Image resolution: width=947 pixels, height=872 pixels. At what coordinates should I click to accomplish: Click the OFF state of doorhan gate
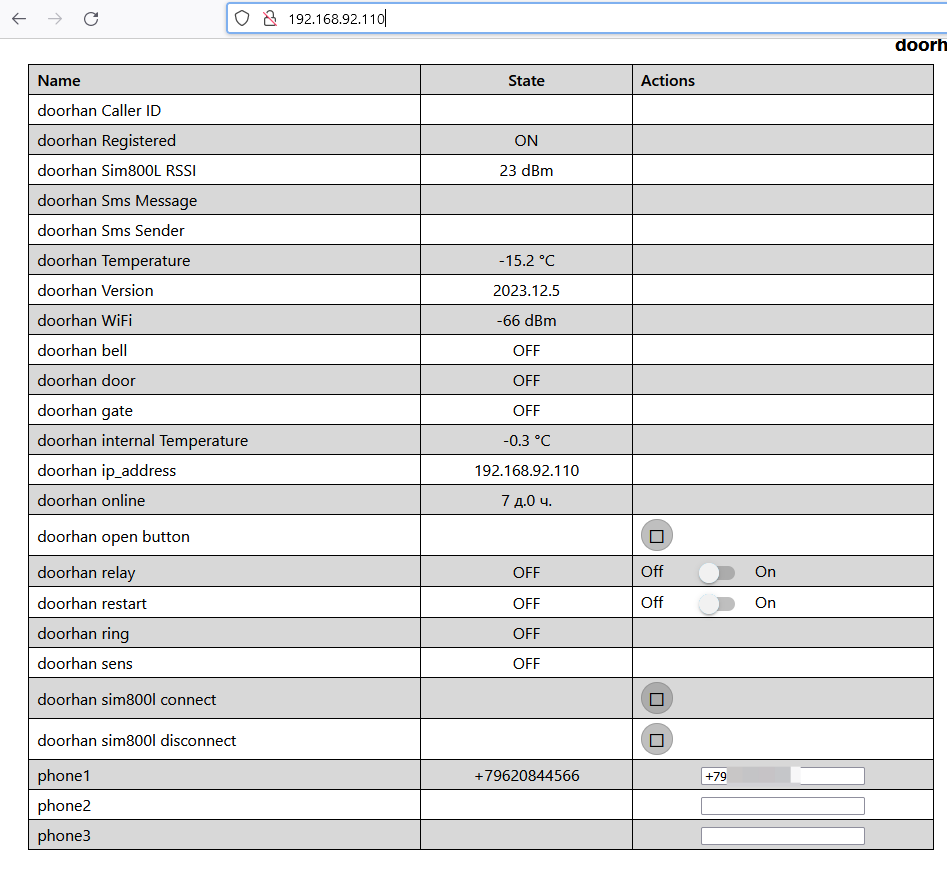click(526, 411)
